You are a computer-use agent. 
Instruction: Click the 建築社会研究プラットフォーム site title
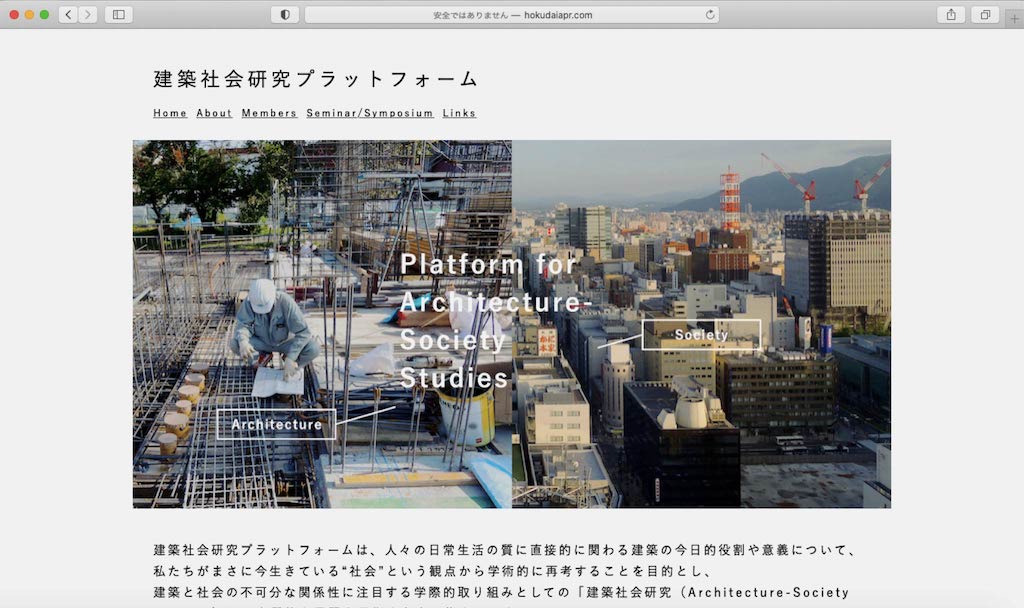coord(316,79)
